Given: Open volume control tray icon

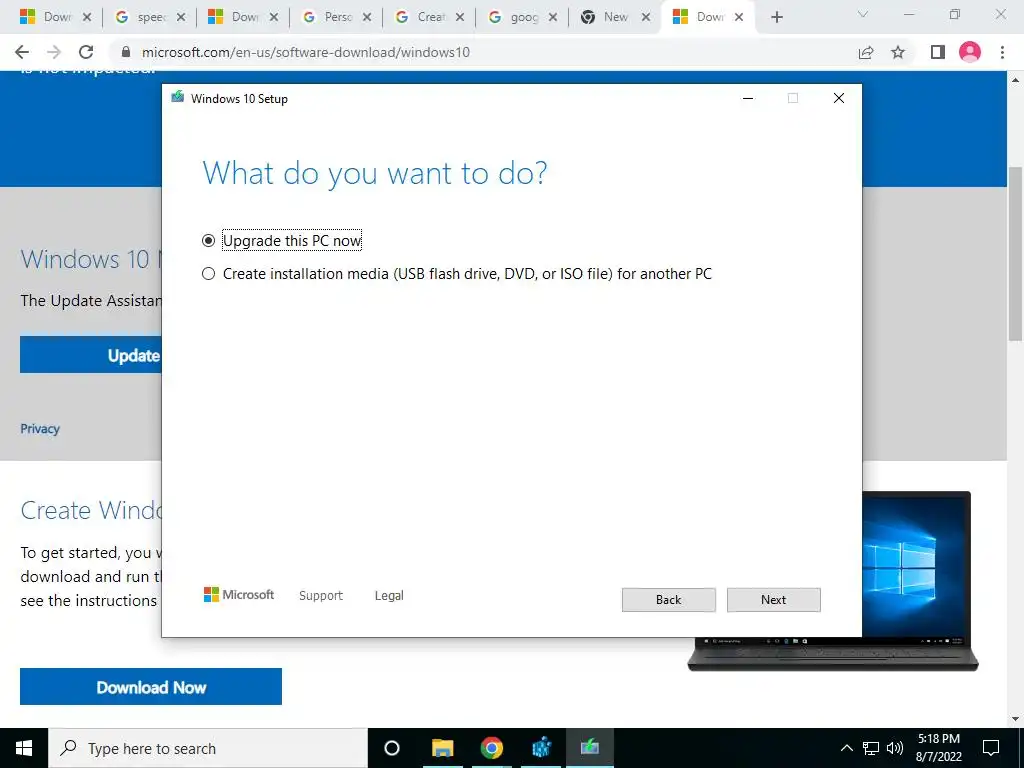Looking at the screenshot, I should click(x=895, y=748).
